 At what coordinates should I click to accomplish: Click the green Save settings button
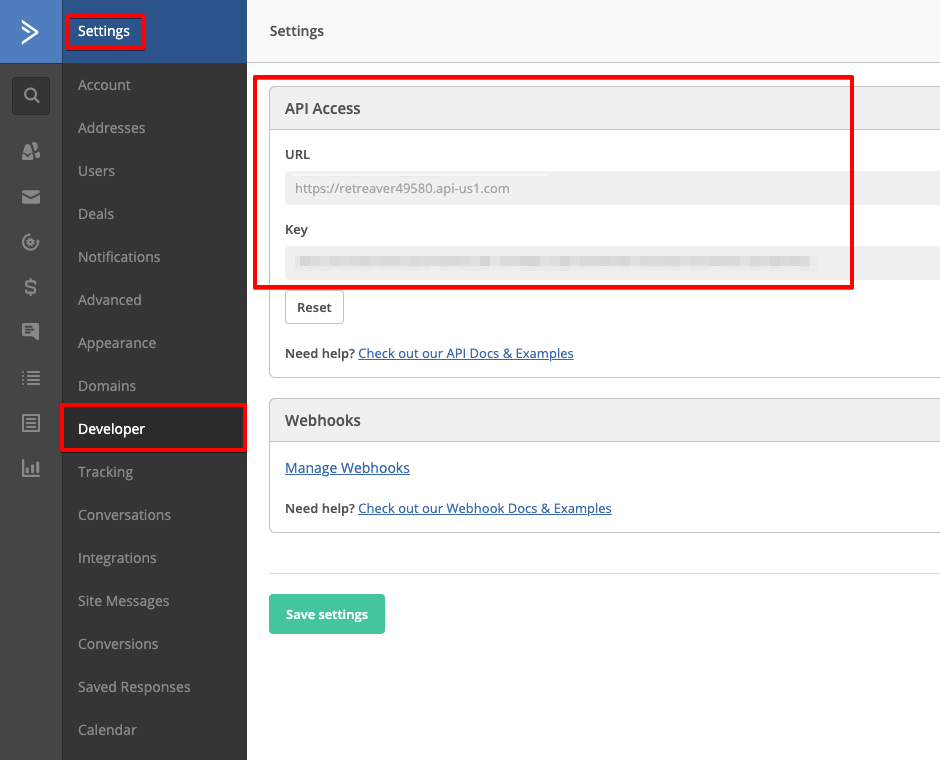326,614
